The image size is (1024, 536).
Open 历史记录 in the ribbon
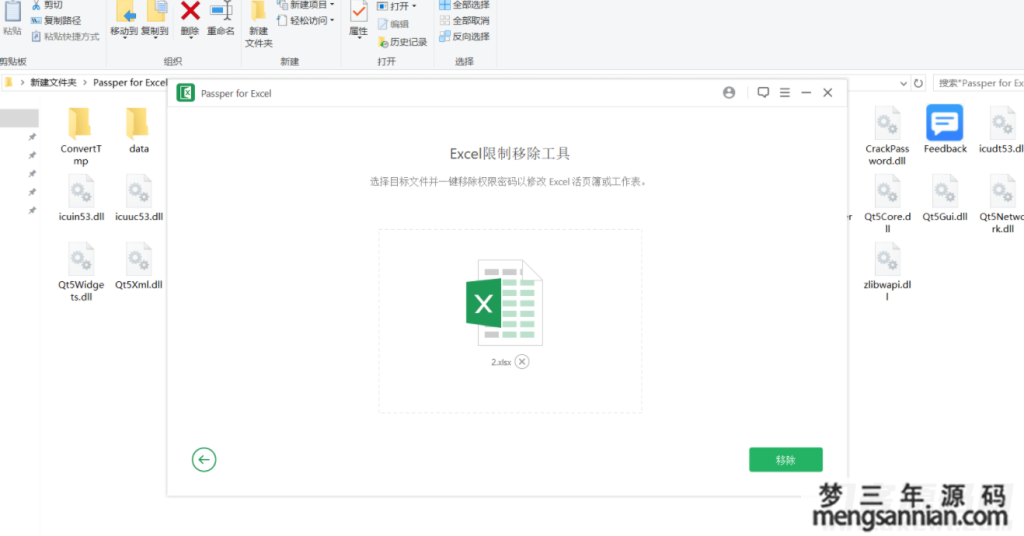(x=402, y=42)
